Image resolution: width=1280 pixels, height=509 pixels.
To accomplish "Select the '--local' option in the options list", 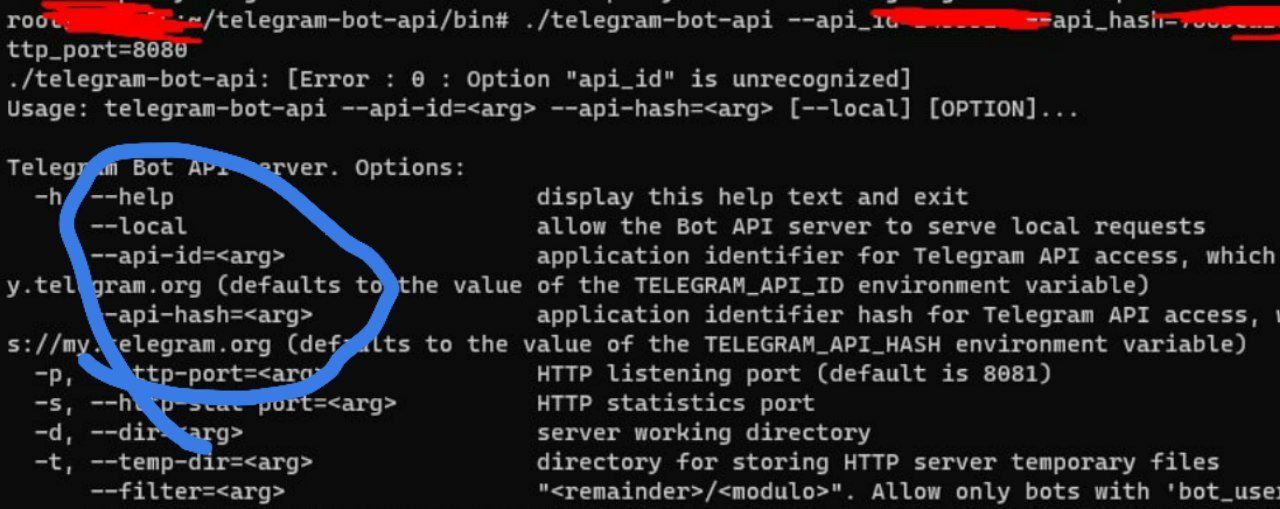I will click(138, 226).
